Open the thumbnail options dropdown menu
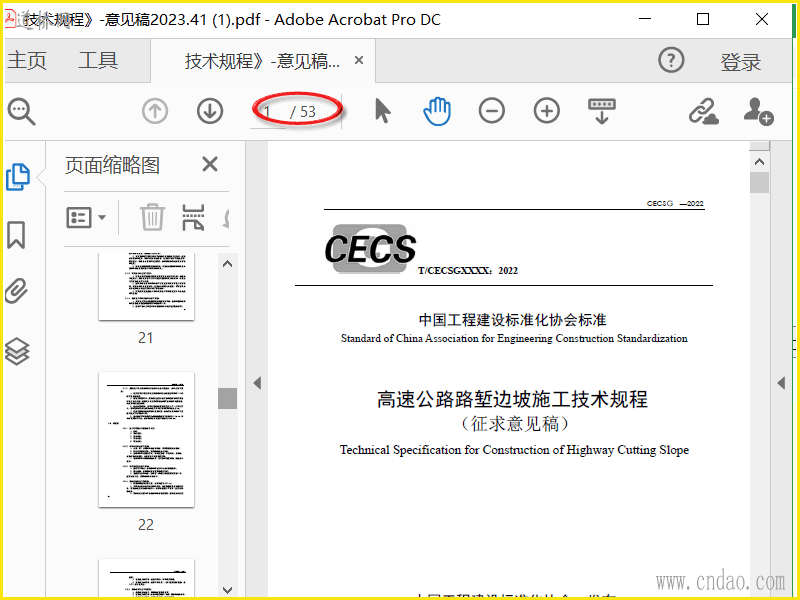Viewport: 800px width, 600px height. click(x=86, y=217)
